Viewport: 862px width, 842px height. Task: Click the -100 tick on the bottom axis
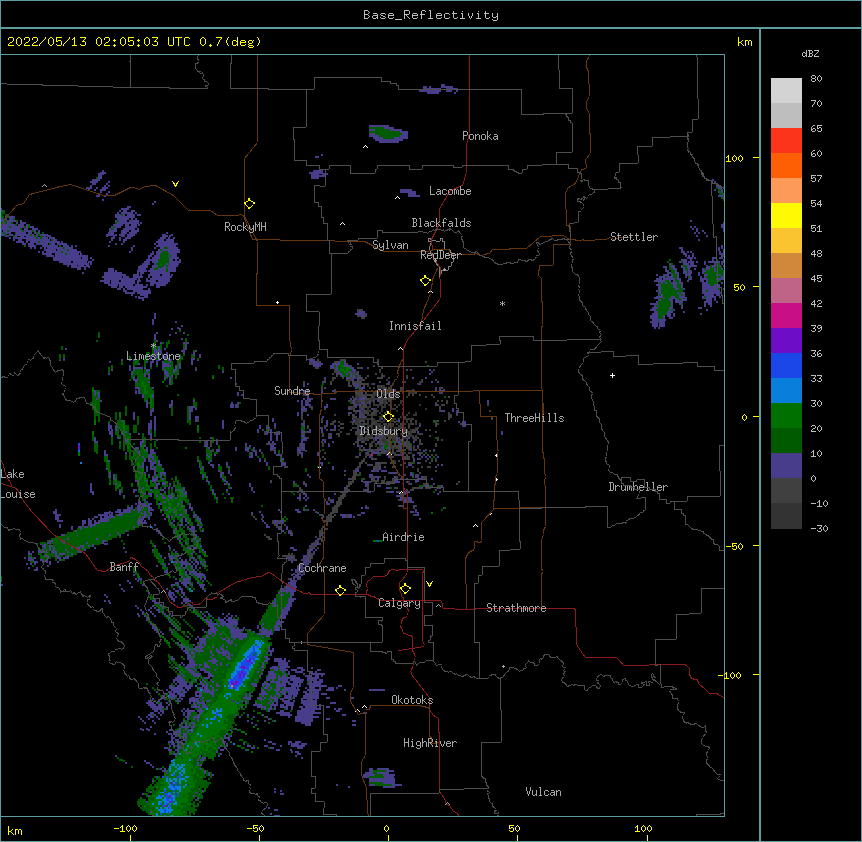125,828
